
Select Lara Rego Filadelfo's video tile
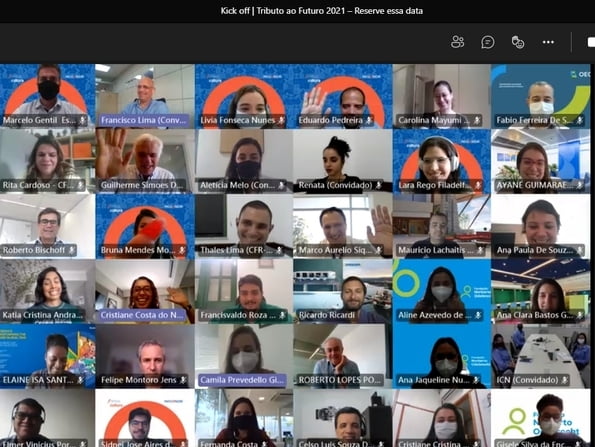click(x=441, y=161)
